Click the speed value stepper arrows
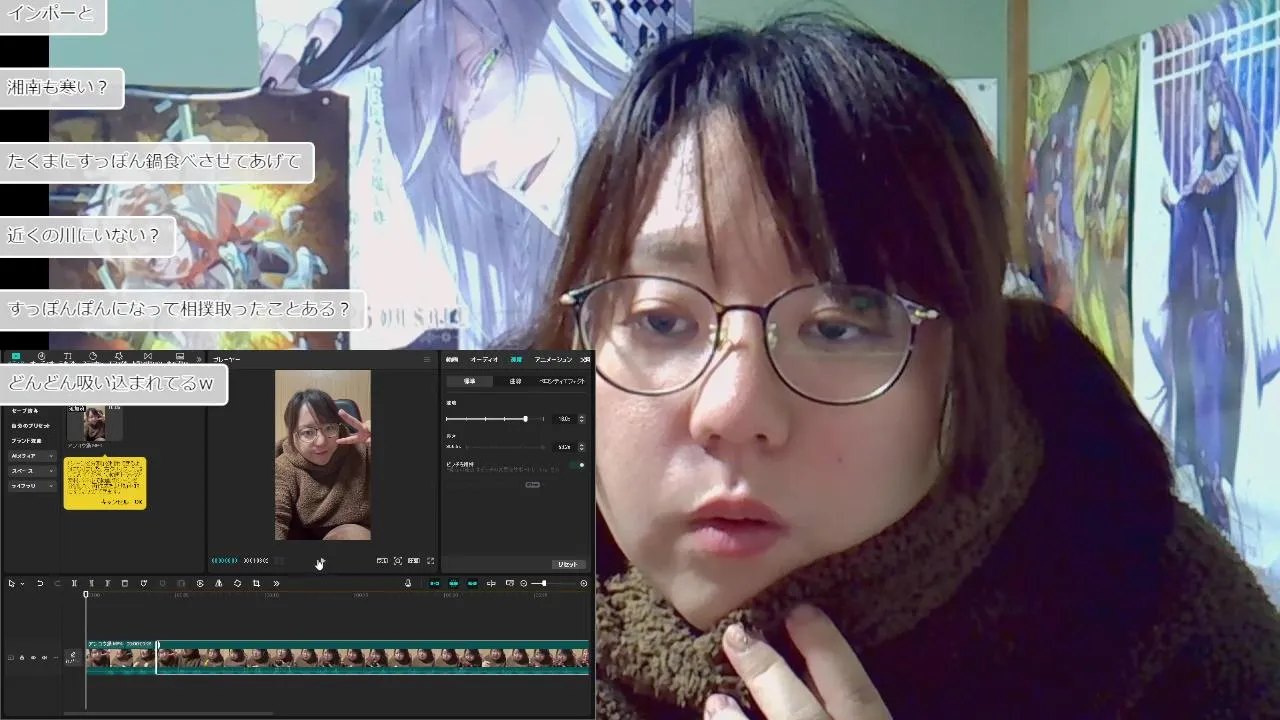 coord(582,419)
